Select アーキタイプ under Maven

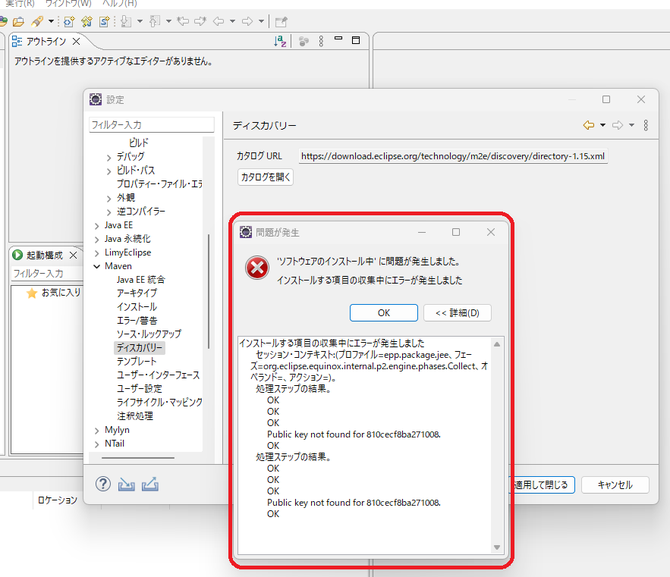(x=137, y=293)
